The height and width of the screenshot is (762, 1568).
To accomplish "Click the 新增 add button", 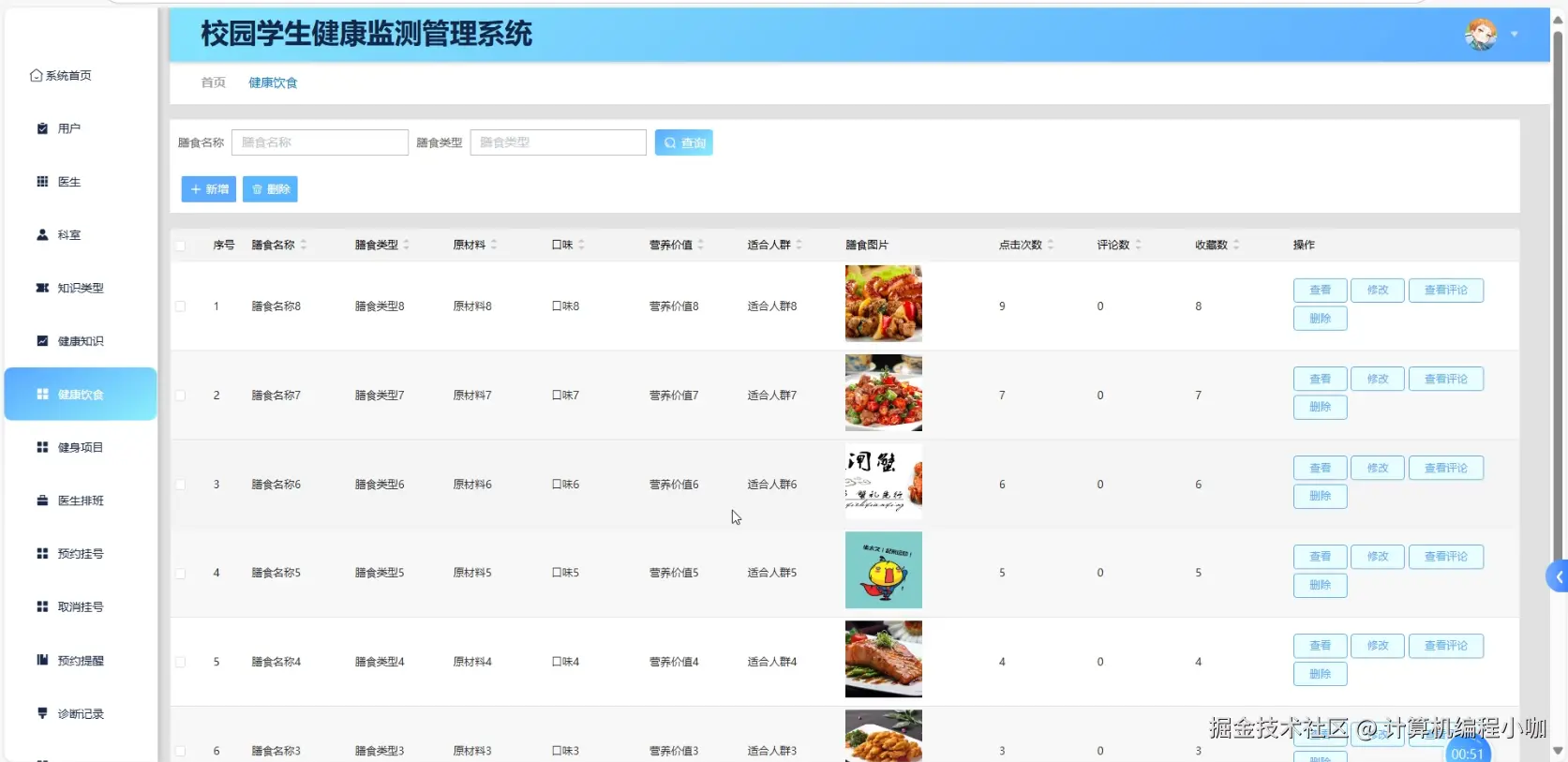I will (x=209, y=189).
